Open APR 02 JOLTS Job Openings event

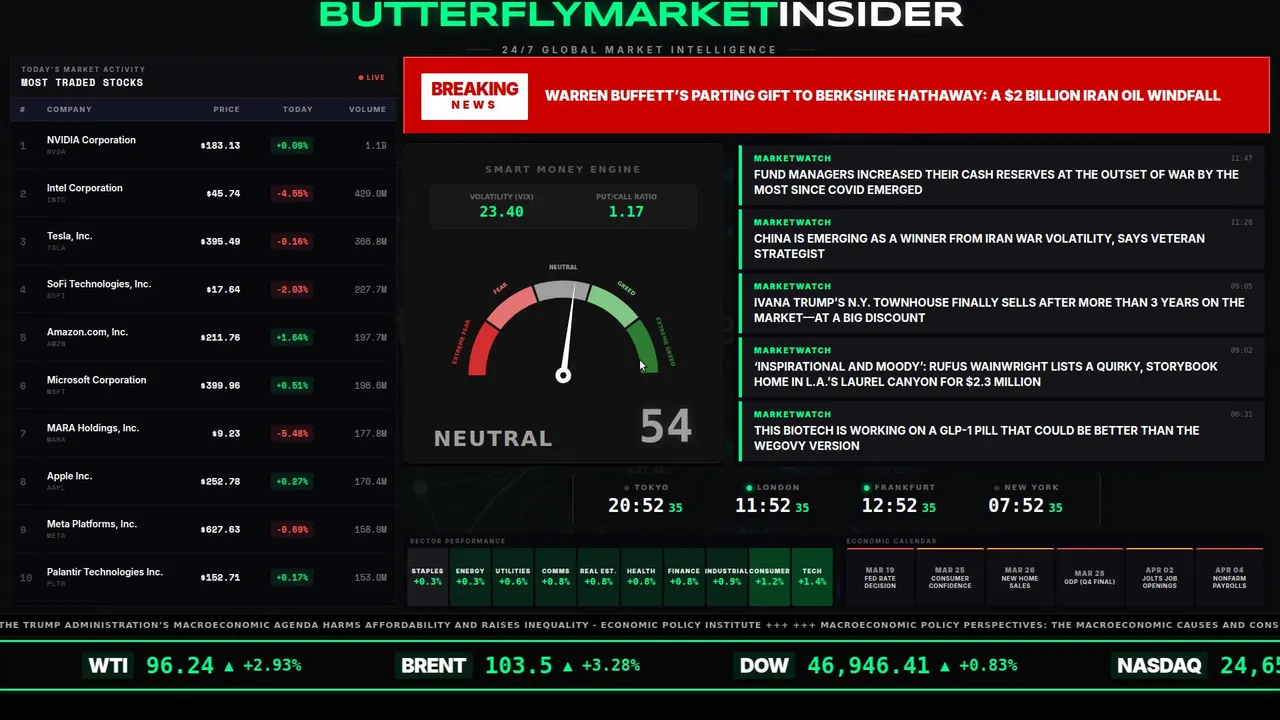pyautogui.click(x=1160, y=577)
